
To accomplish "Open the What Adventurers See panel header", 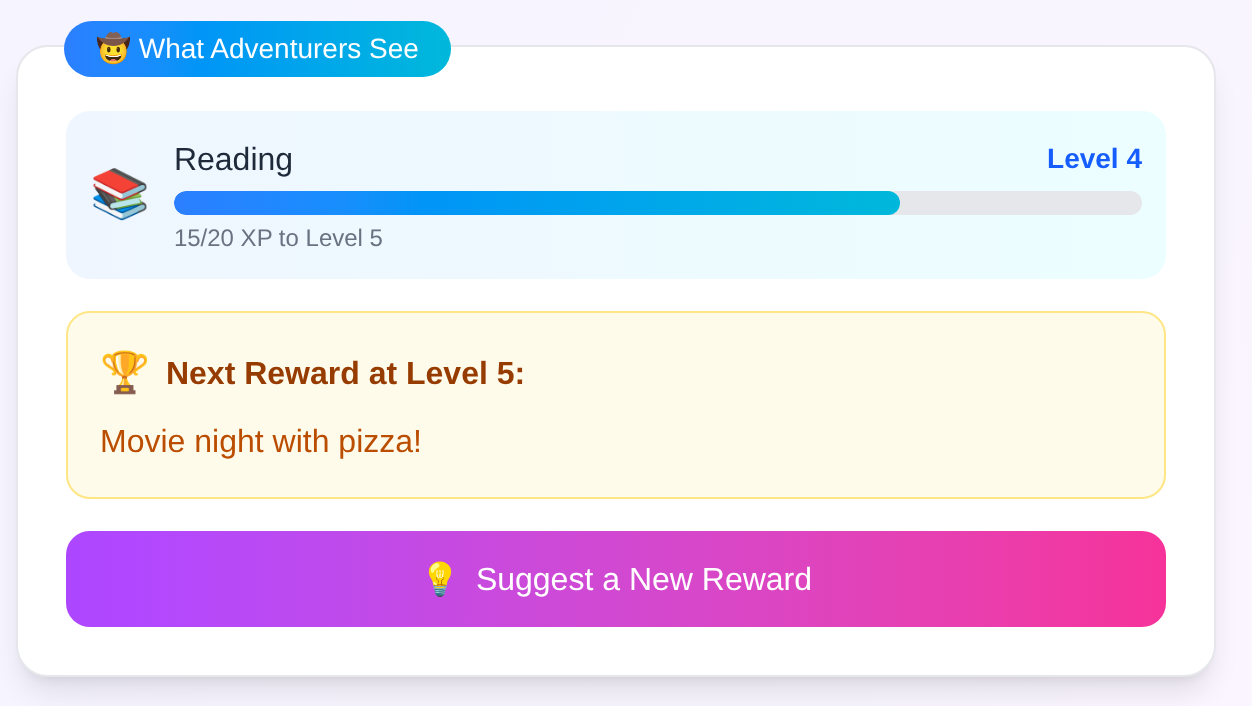I will [257, 48].
